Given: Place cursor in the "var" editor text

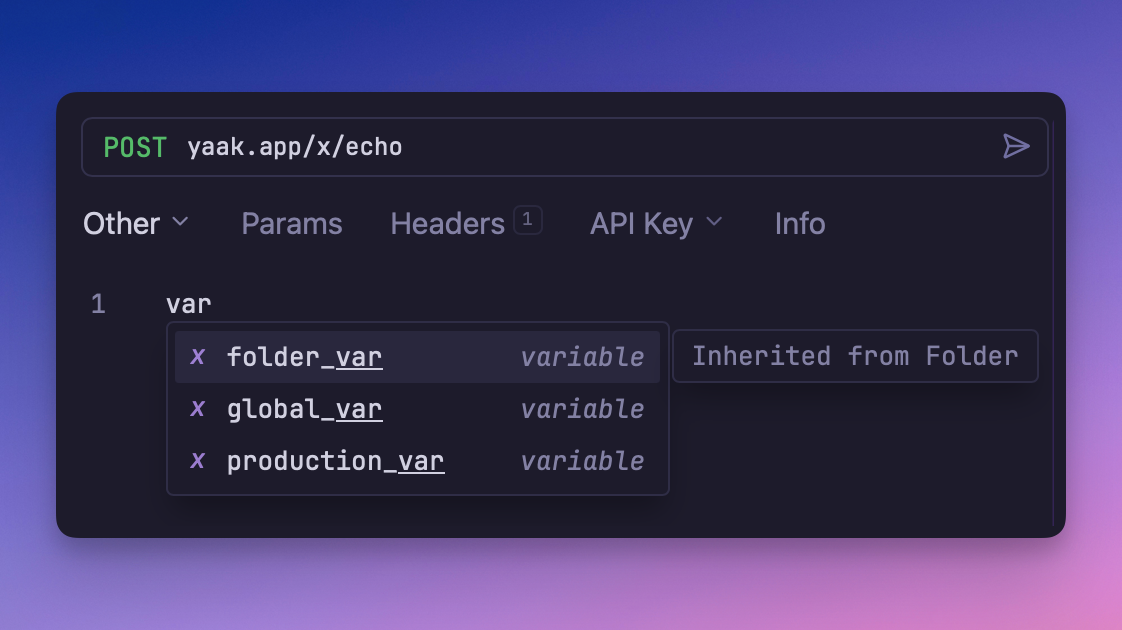Looking at the screenshot, I should [189, 304].
